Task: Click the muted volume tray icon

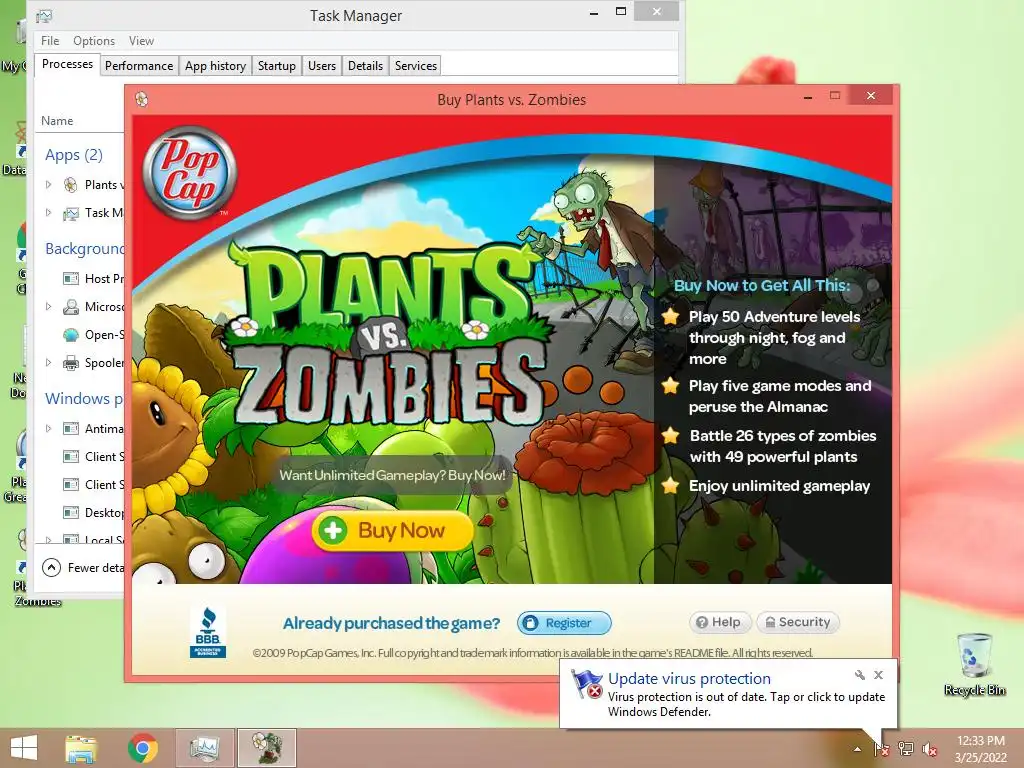Action: pyautogui.click(x=929, y=749)
